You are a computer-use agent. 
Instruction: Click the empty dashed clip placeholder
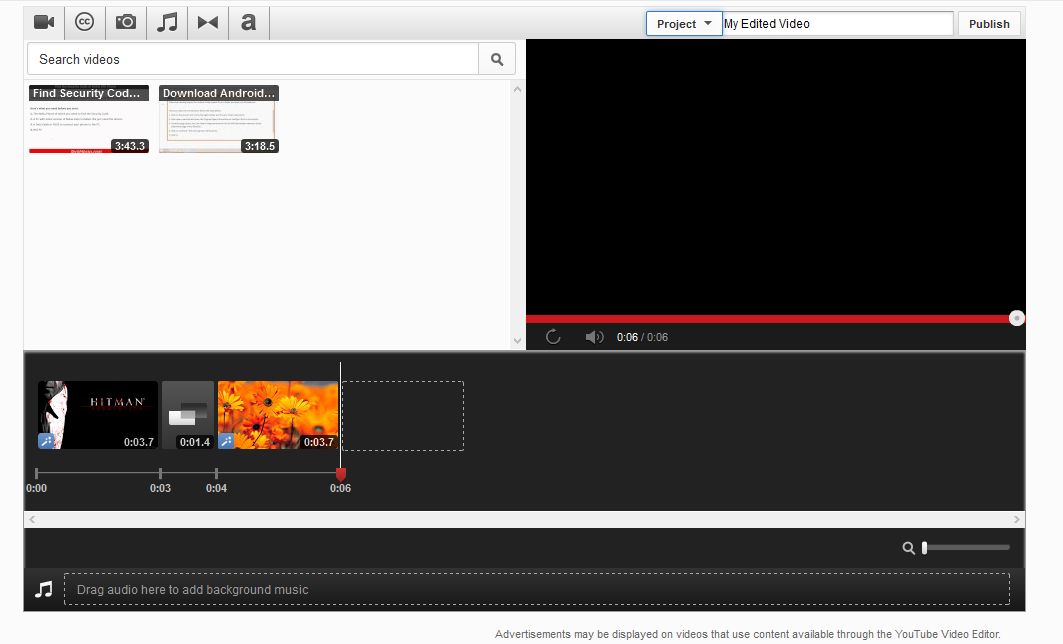(403, 416)
